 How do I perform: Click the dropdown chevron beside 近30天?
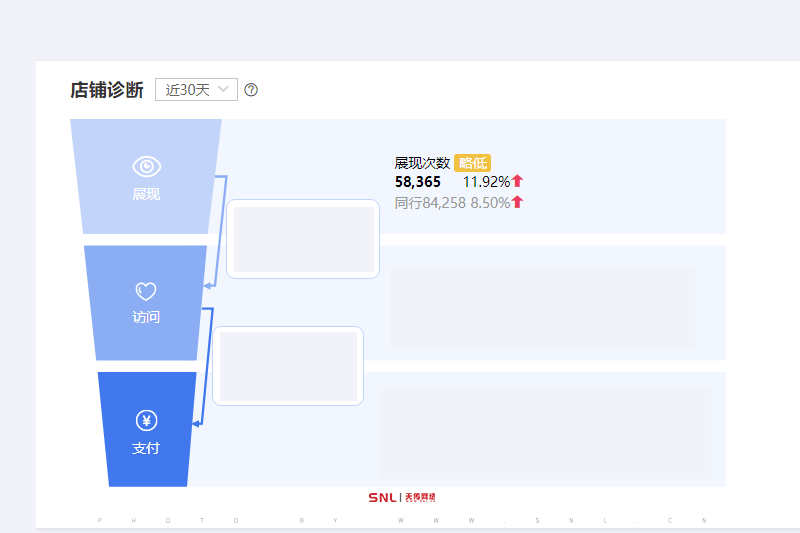point(223,89)
